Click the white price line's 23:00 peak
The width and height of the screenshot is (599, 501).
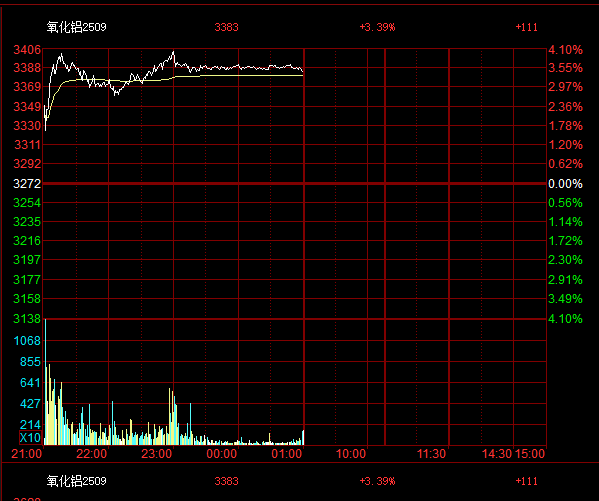(x=173, y=52)
